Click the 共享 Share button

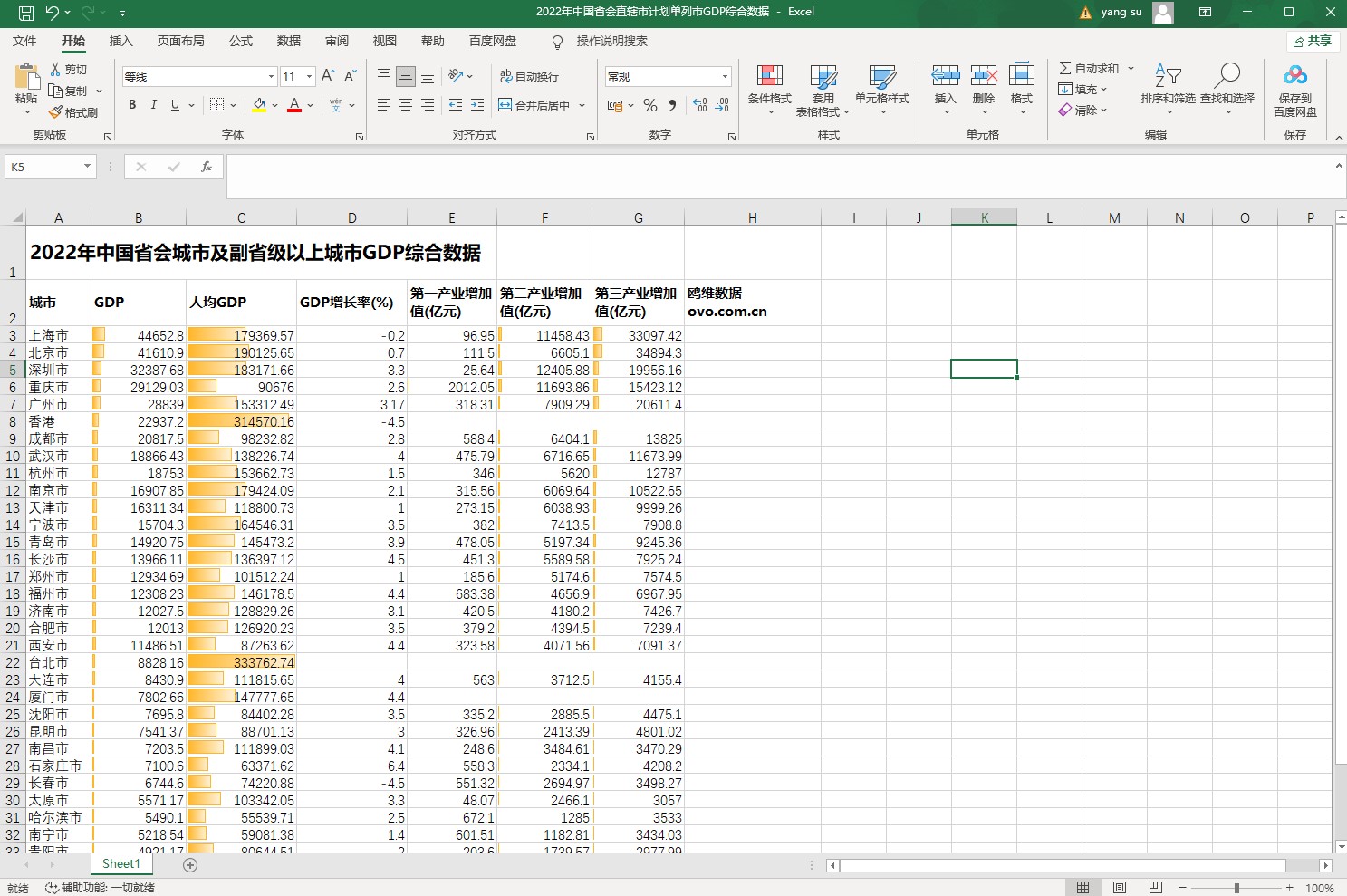[1313, 41]
